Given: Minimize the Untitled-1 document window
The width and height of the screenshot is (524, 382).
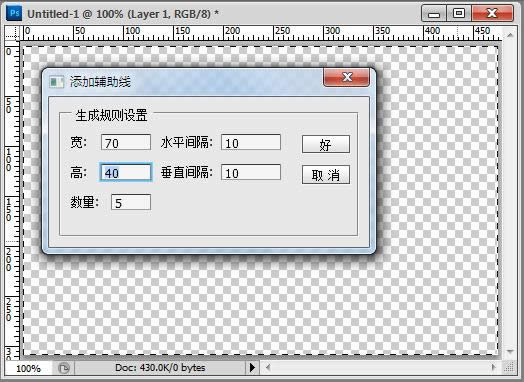Looking at the screenshot, I should point(434,14).
